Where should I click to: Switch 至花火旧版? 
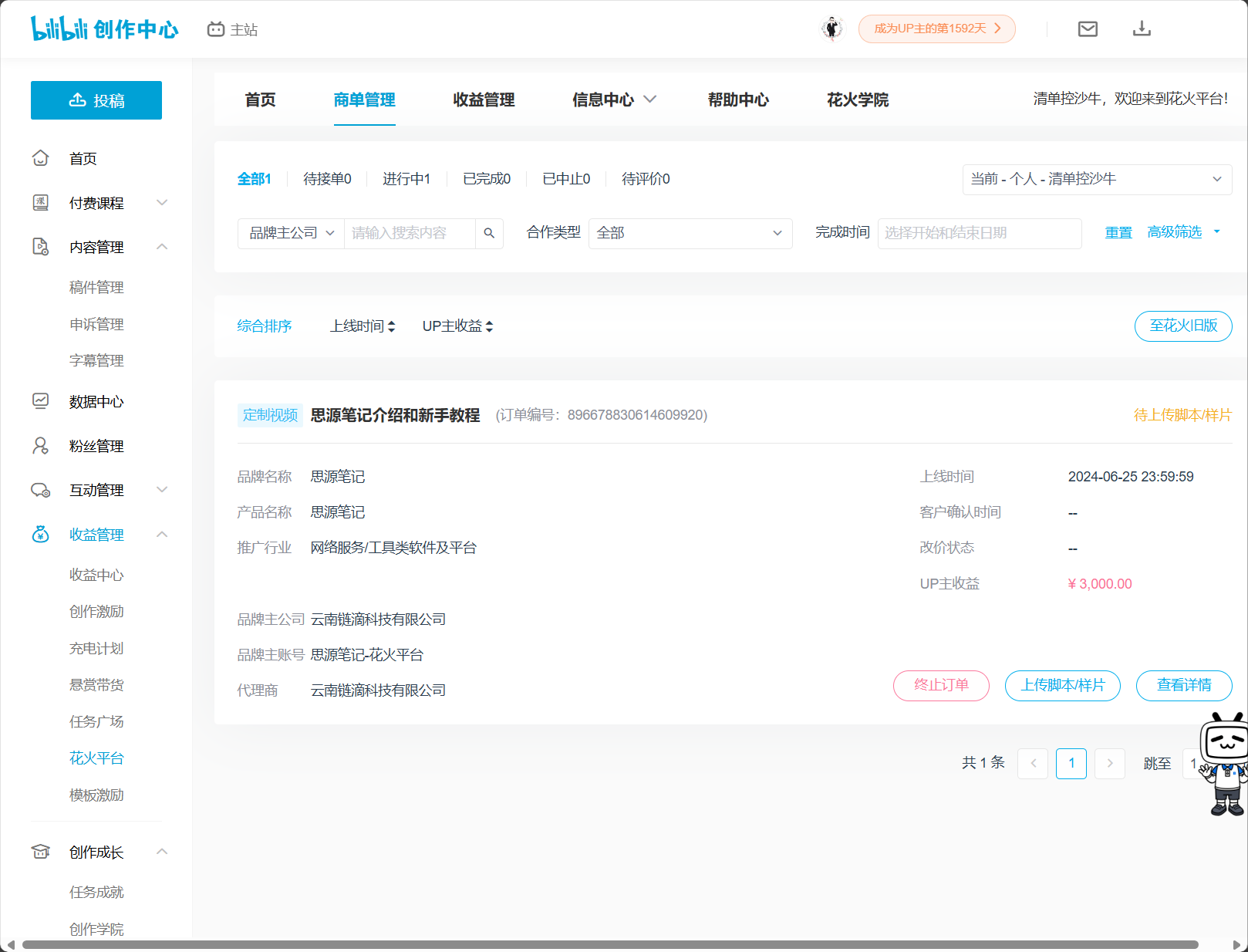coord(1183,326)
